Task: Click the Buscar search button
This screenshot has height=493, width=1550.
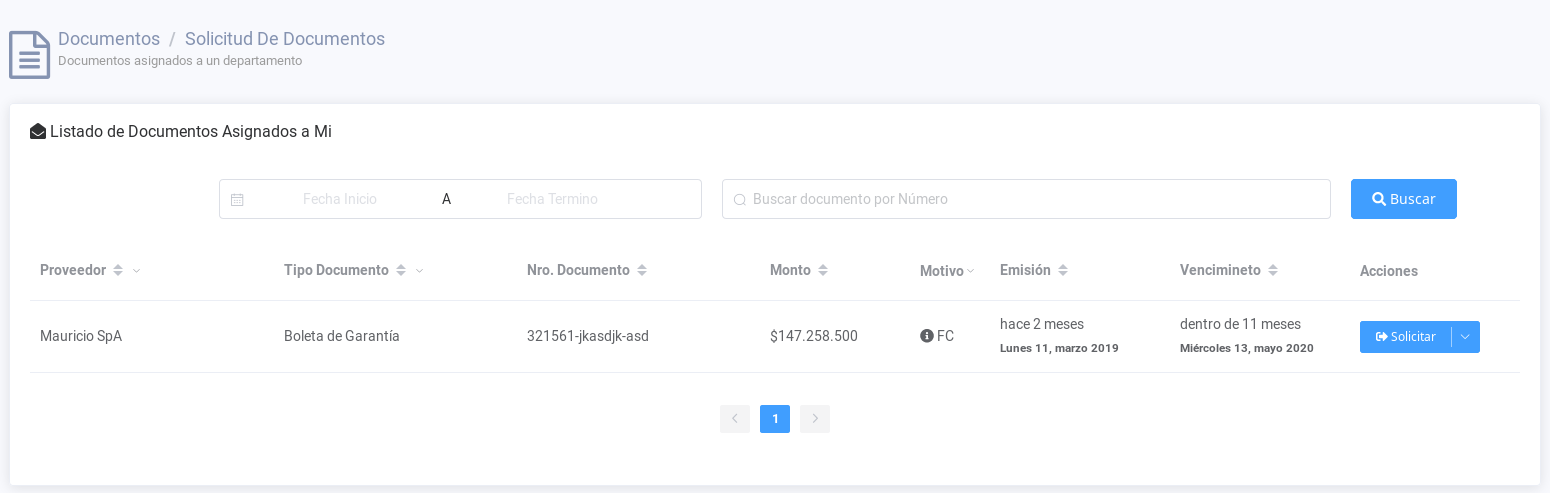Action: point(1403,199)
